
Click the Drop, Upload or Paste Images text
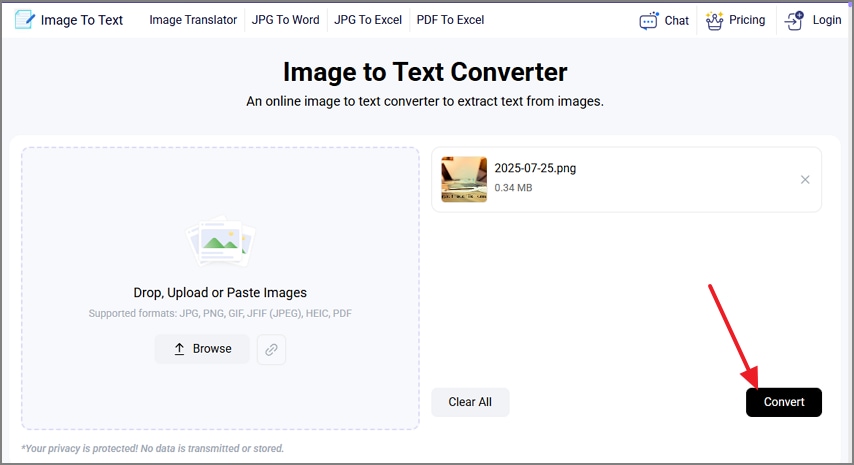220,293
